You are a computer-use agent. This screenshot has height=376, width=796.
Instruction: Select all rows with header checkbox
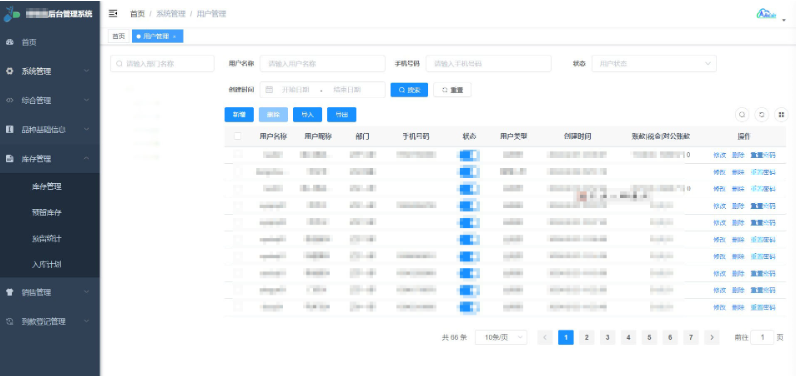238,136
